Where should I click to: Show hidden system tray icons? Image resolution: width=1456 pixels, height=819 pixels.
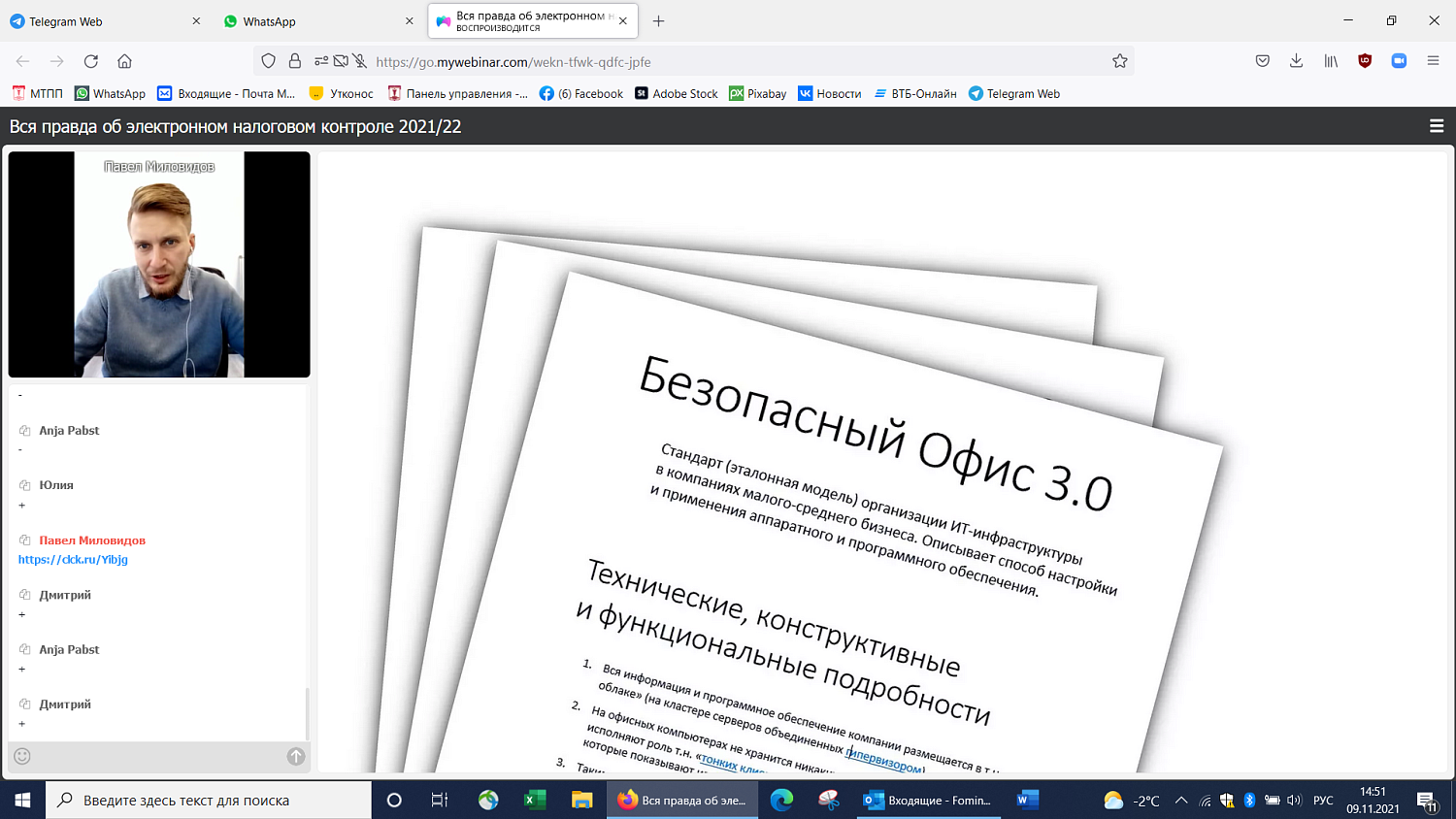[x=1180, y=801]
